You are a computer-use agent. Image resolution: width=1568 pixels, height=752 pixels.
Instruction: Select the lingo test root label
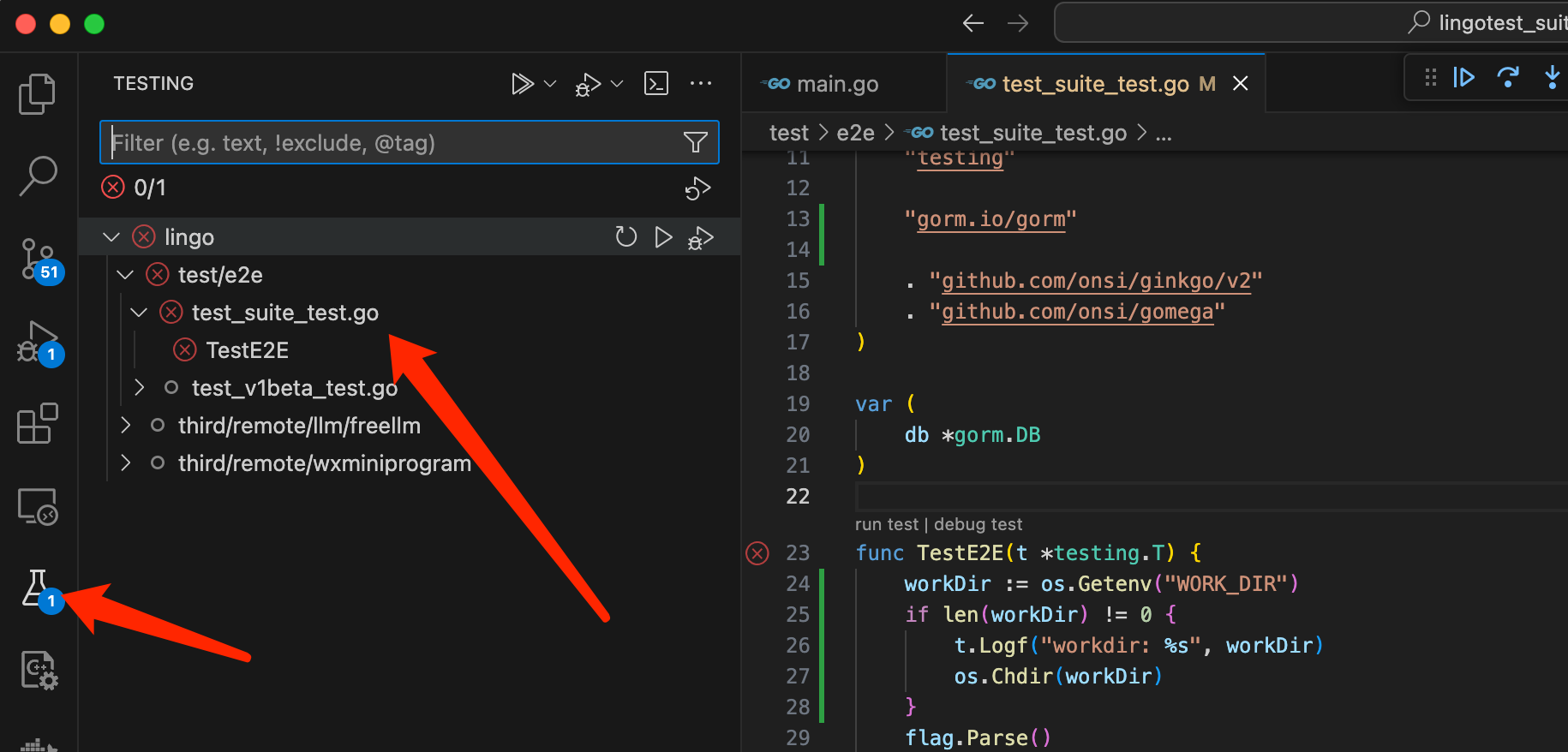tap(189, 236)
